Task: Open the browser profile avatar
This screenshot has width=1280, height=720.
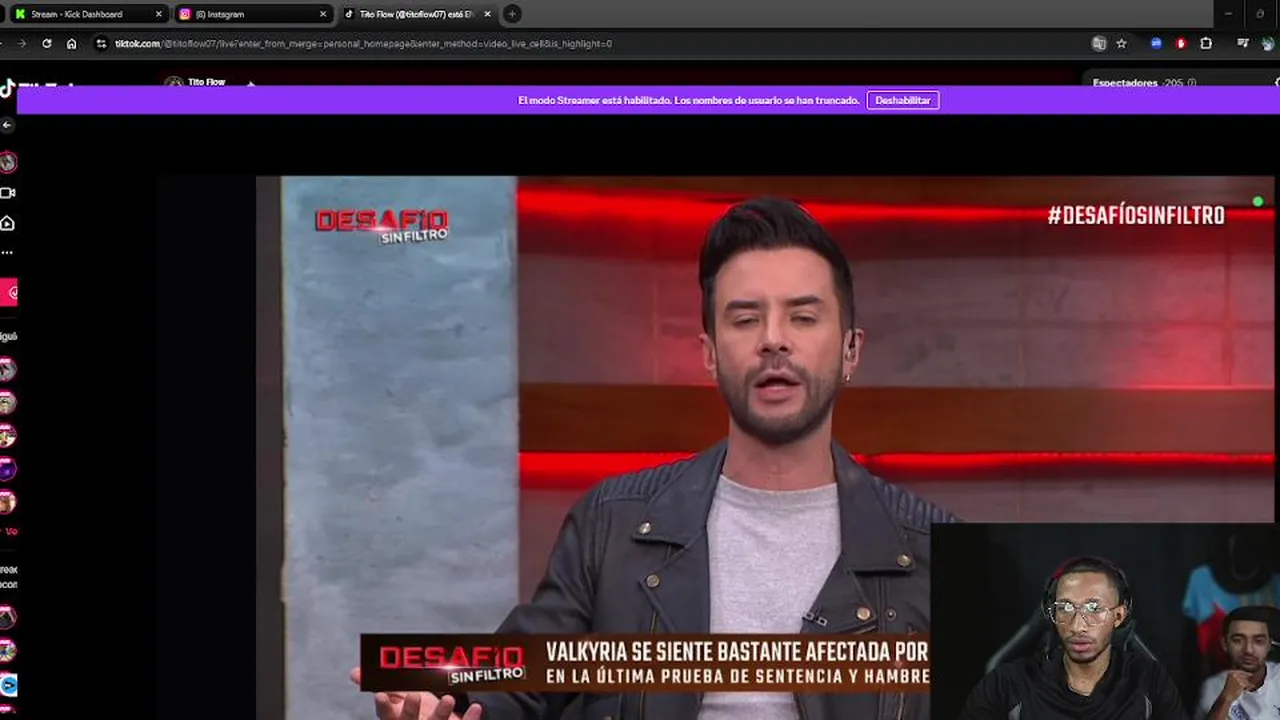Action: (x=1268, y=43)
